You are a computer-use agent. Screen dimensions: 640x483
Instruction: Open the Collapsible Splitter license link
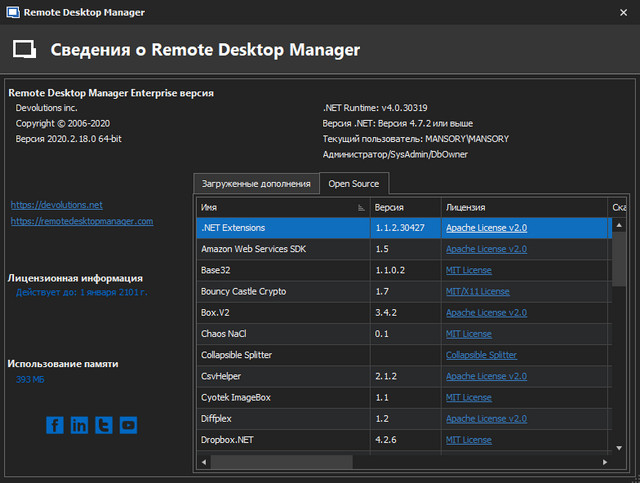tap(481, 355)
